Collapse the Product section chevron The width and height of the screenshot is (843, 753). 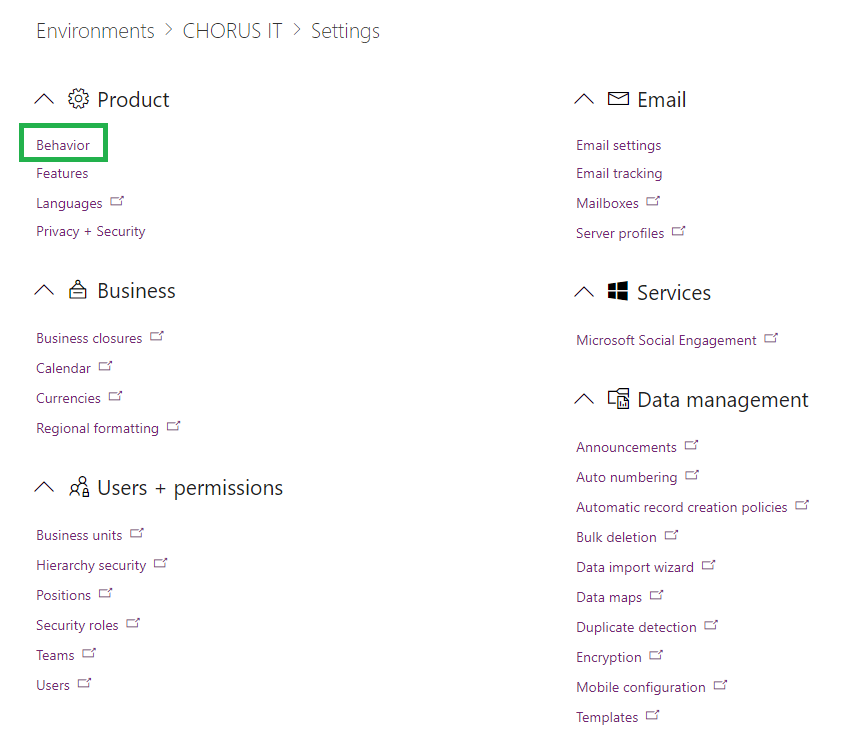[44, 99]
